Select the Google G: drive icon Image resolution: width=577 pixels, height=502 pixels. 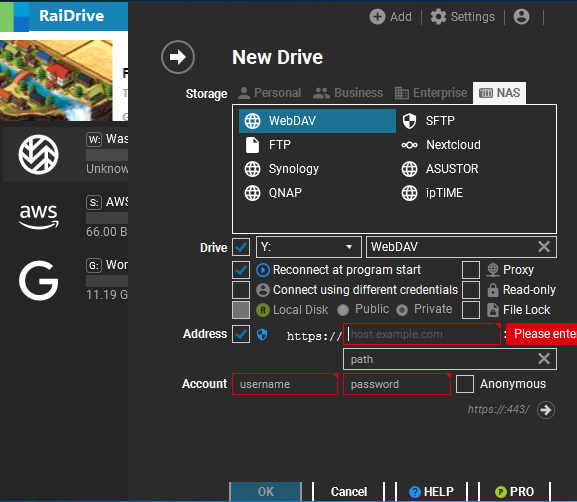tap(39, 280)
